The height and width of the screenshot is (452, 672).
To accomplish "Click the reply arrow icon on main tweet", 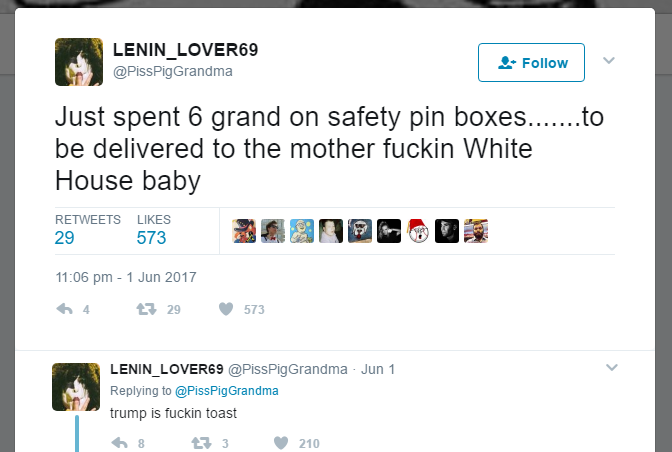I will pyautogui.click(x=65, y=309).
